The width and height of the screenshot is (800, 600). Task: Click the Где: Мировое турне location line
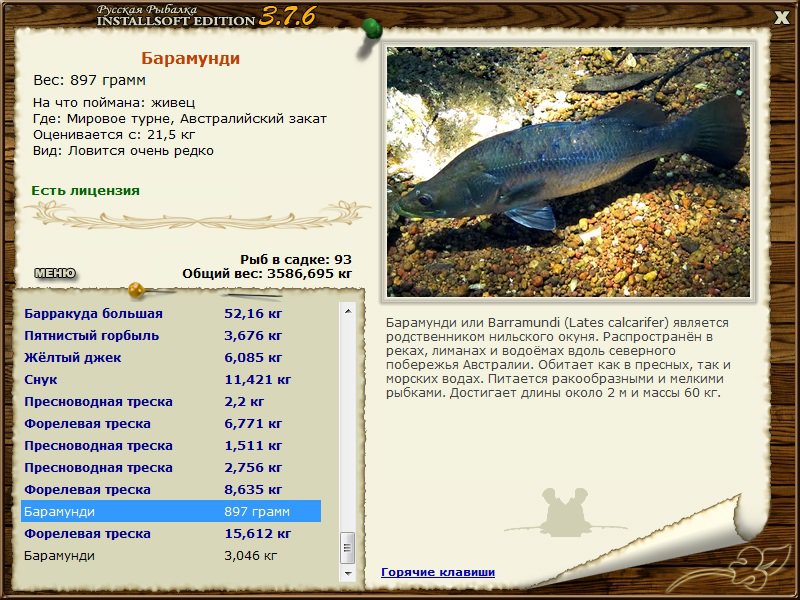pyautogui.click(x=180, y=118)
